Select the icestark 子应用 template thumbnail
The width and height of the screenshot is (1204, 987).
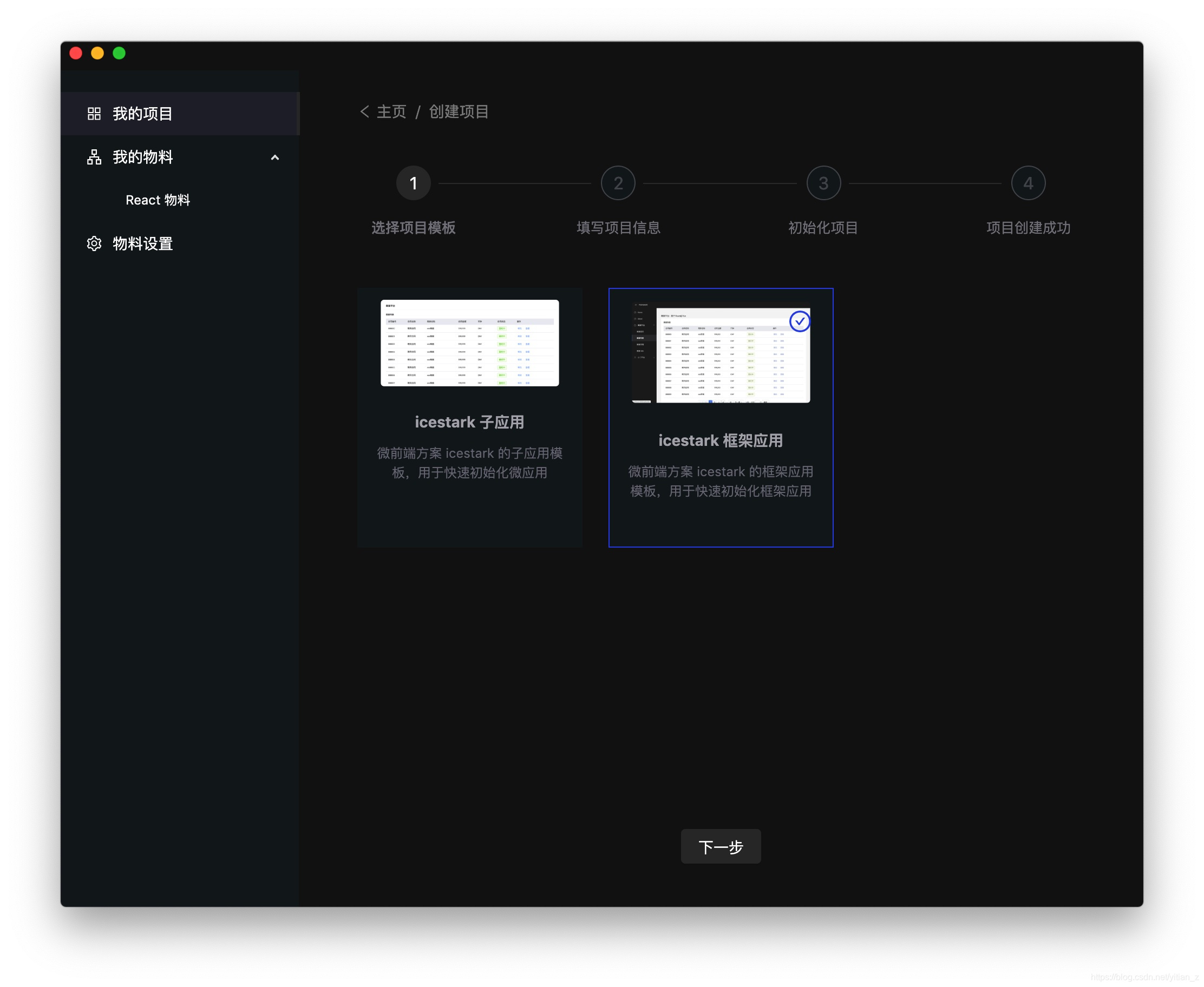click(469, 343)
